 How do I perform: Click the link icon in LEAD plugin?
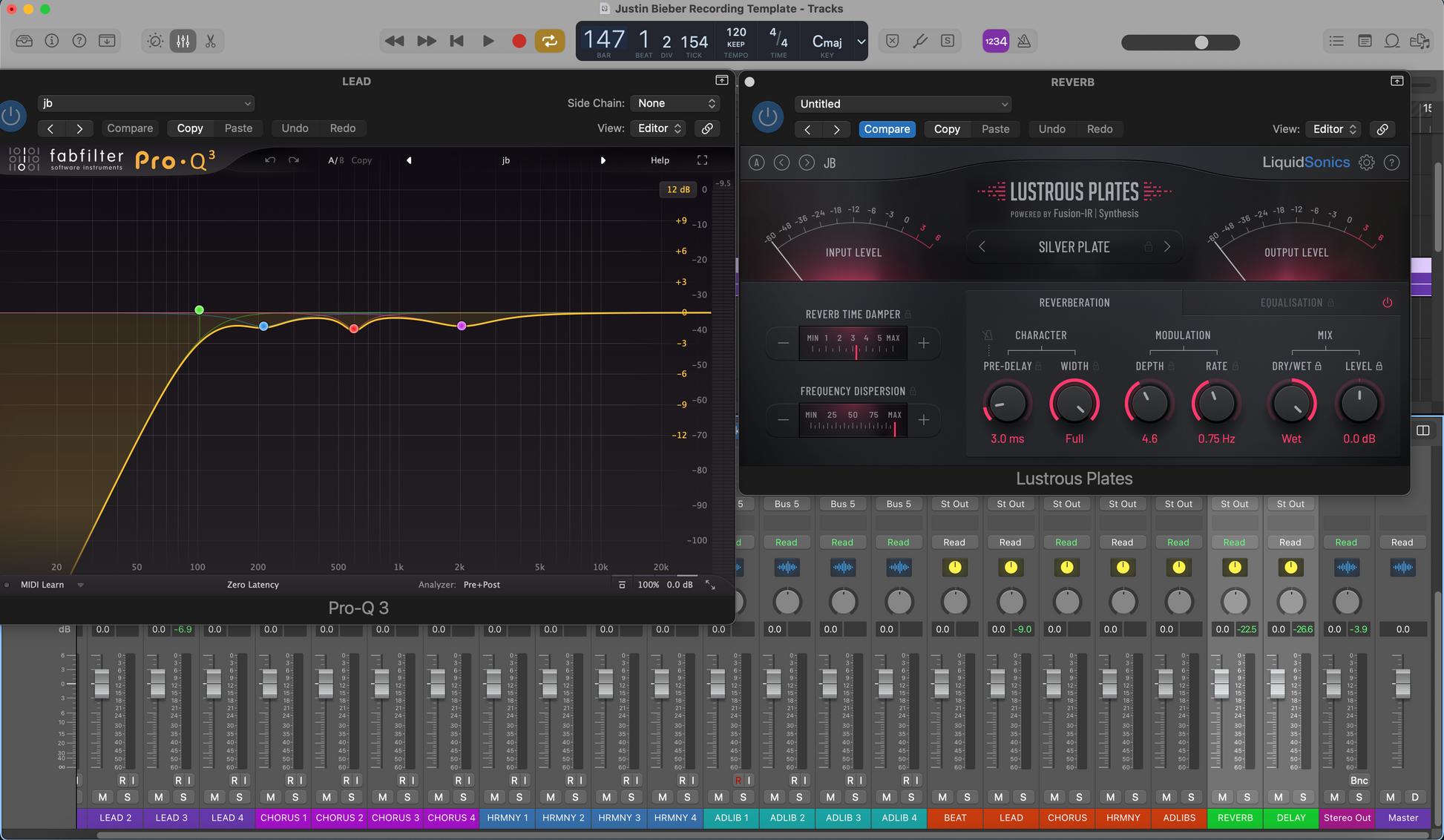tap(707, 128)
